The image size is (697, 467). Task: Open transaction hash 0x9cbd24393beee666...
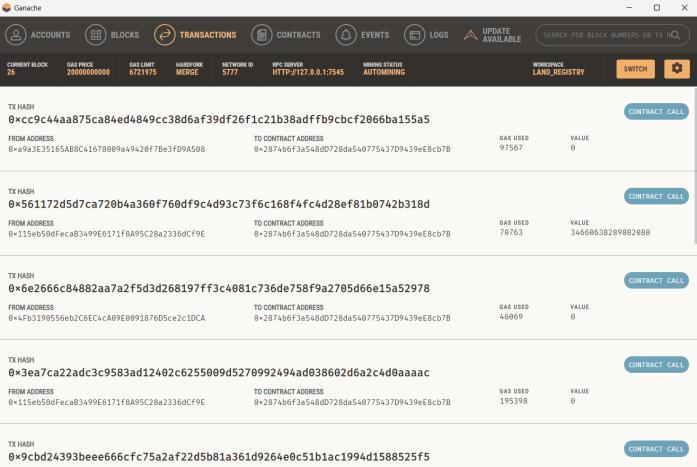[219, 457]
